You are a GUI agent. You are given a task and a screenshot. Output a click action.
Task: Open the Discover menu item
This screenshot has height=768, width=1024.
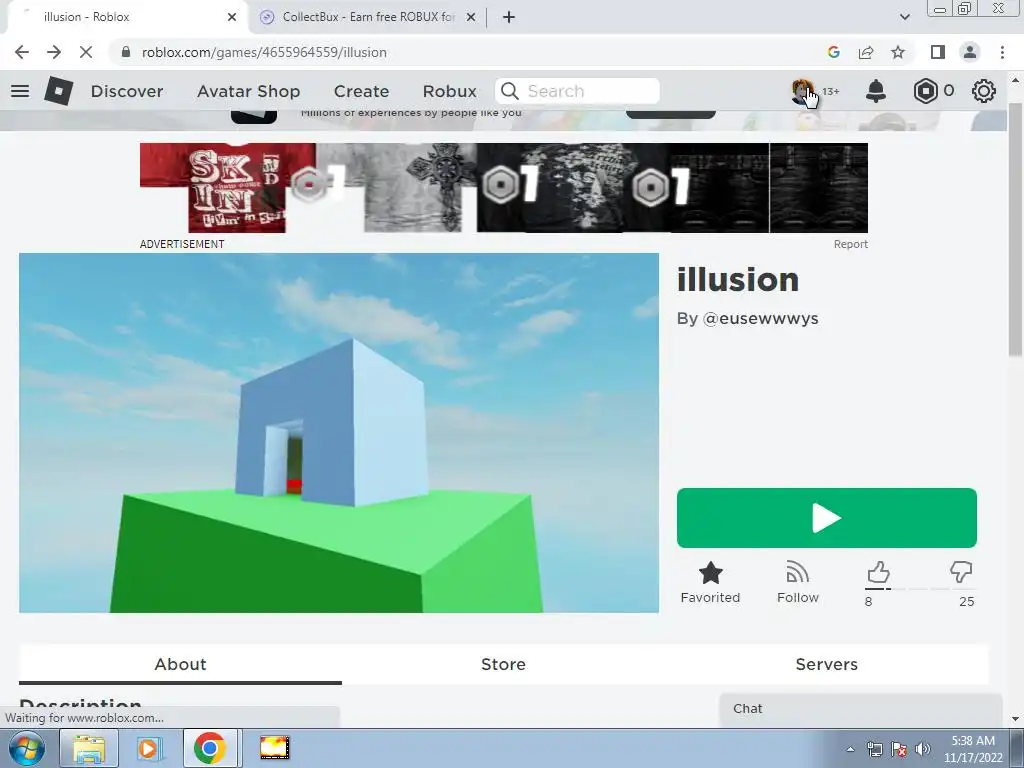click(127, 91)
